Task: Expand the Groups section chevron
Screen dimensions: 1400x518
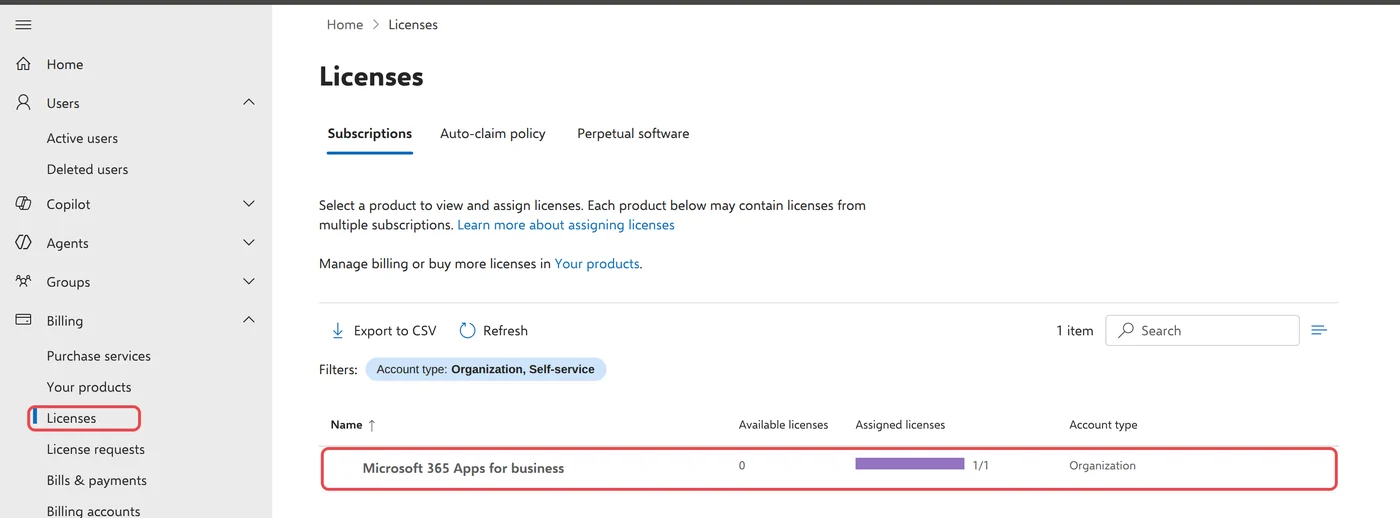Action: pos(249,282)
